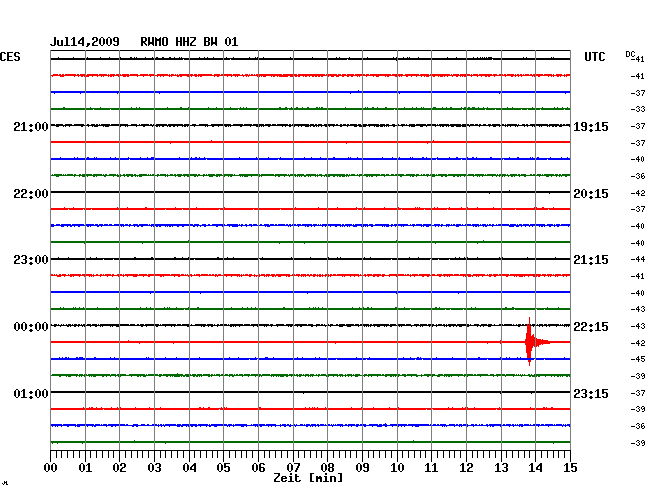
Task: Click minute 00 on the Zeit axis
Action: point(51,468)
